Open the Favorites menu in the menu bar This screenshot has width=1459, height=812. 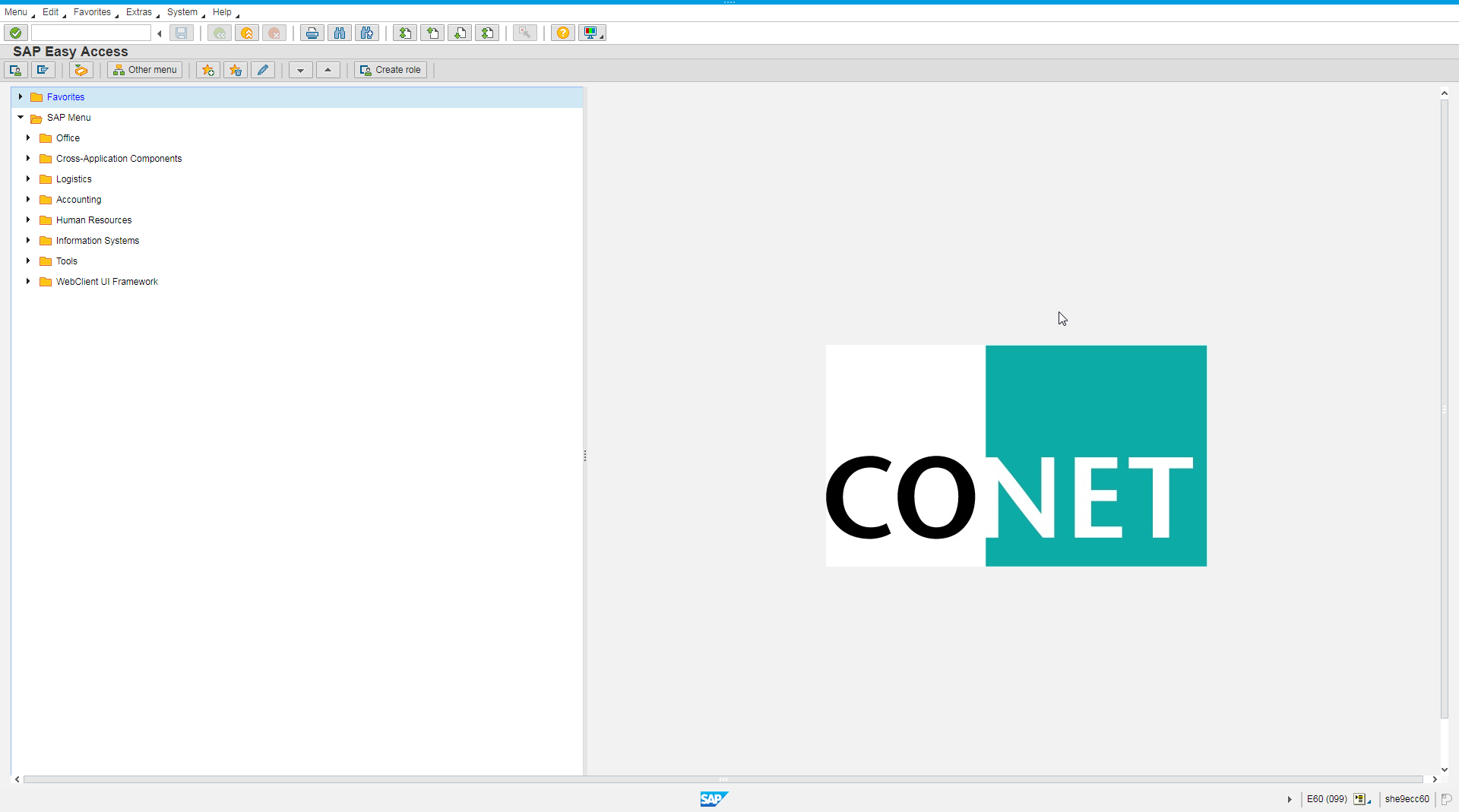[x=92, y=12]
